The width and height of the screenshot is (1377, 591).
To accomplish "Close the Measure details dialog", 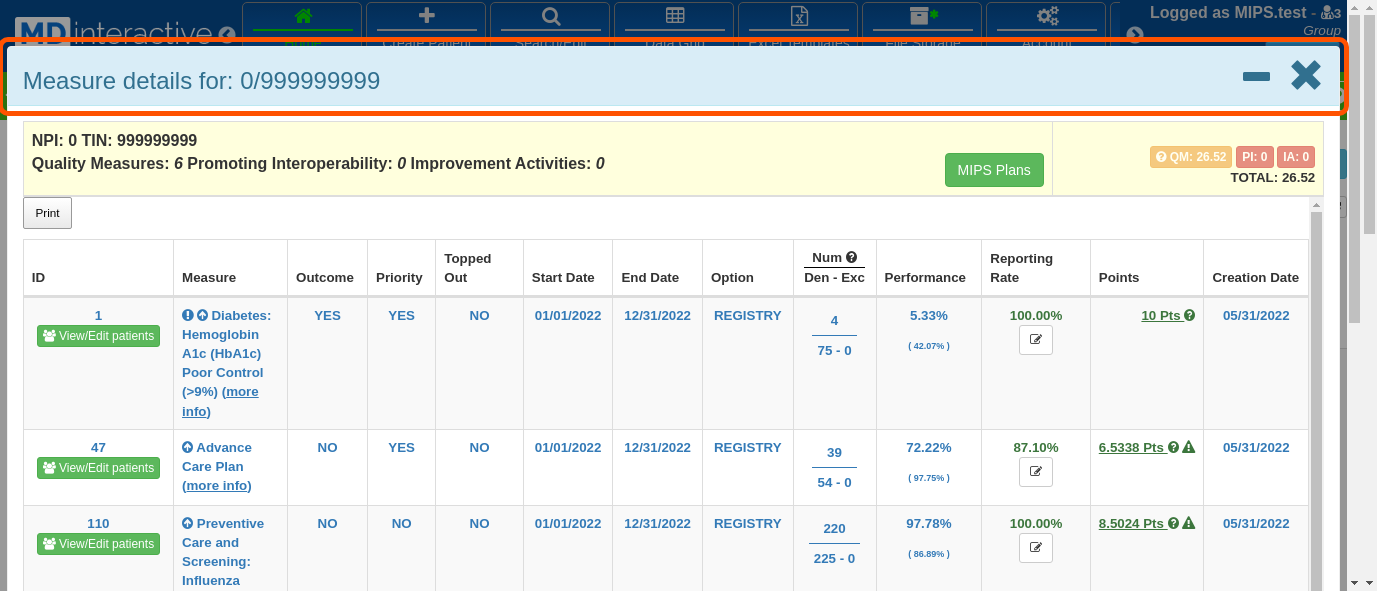I will click(1305, 76).
